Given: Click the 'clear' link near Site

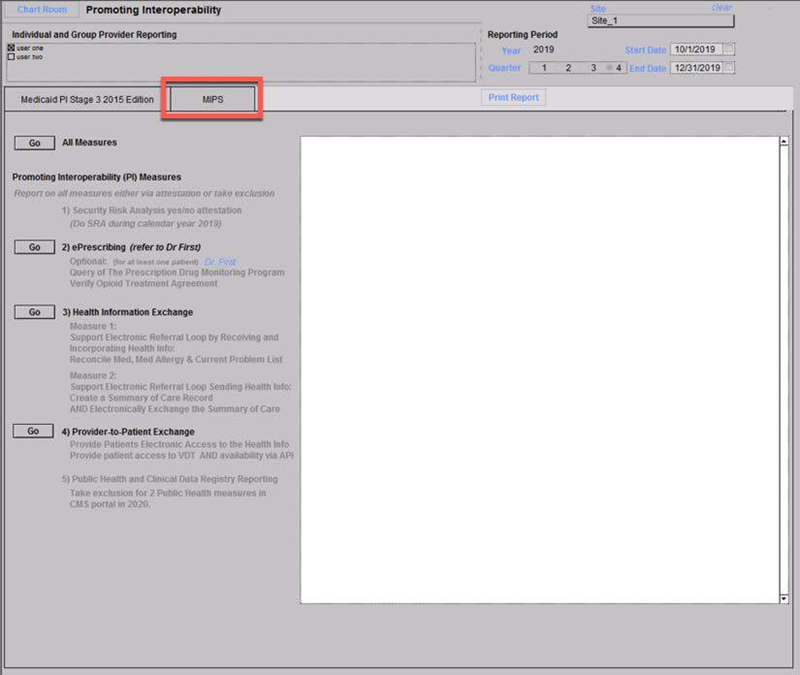Looking at the screenshot, I should pyautogui.click(x=721, y=8).
